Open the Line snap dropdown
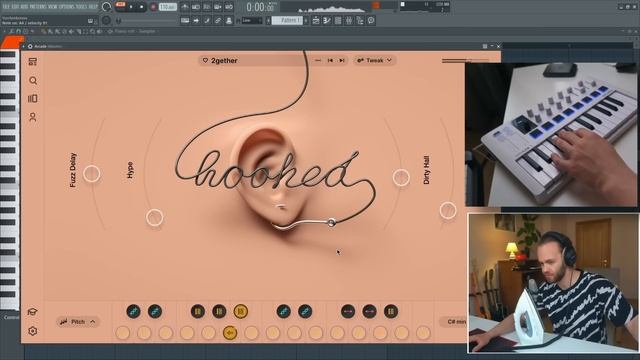This screenshot has height=360, width=640. (251, 20)
